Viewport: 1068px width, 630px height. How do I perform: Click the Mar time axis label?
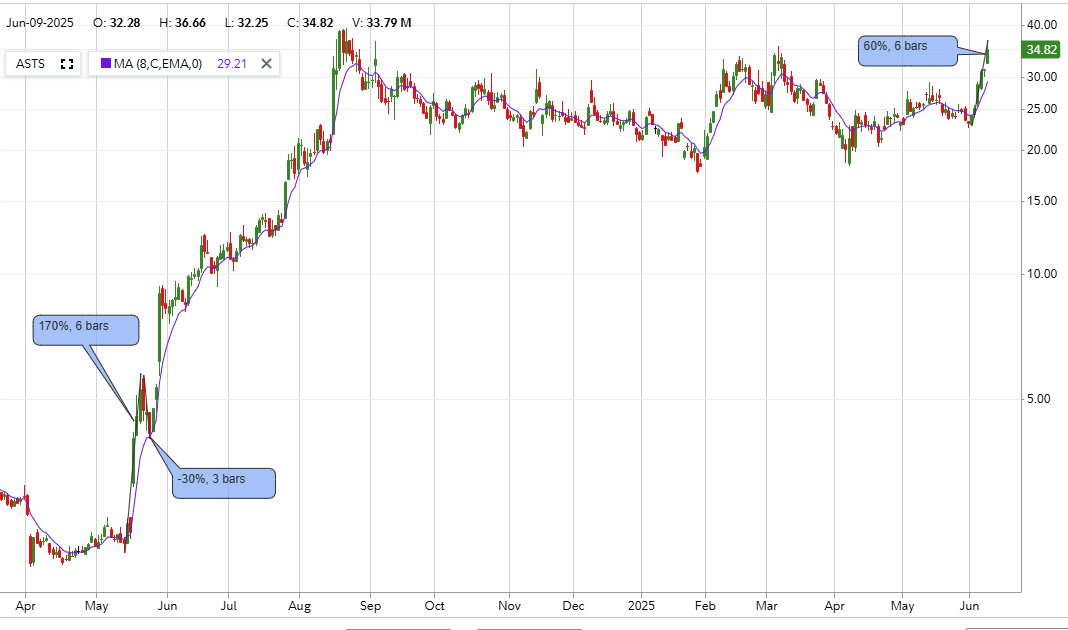point(767,606)
